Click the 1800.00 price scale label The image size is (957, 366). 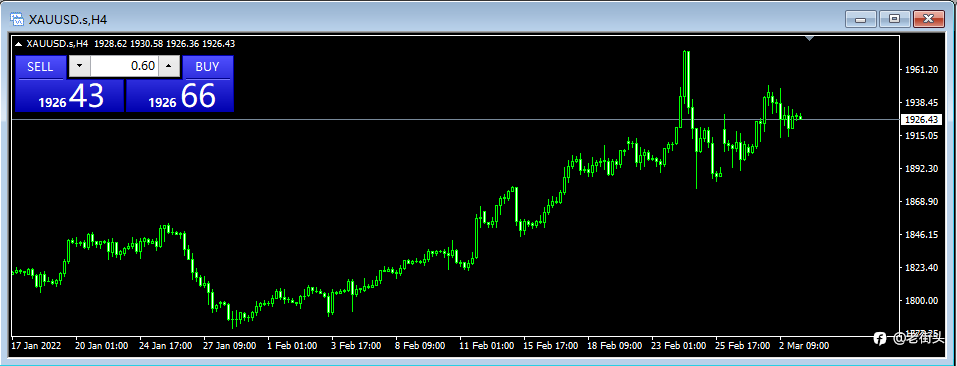922,300
